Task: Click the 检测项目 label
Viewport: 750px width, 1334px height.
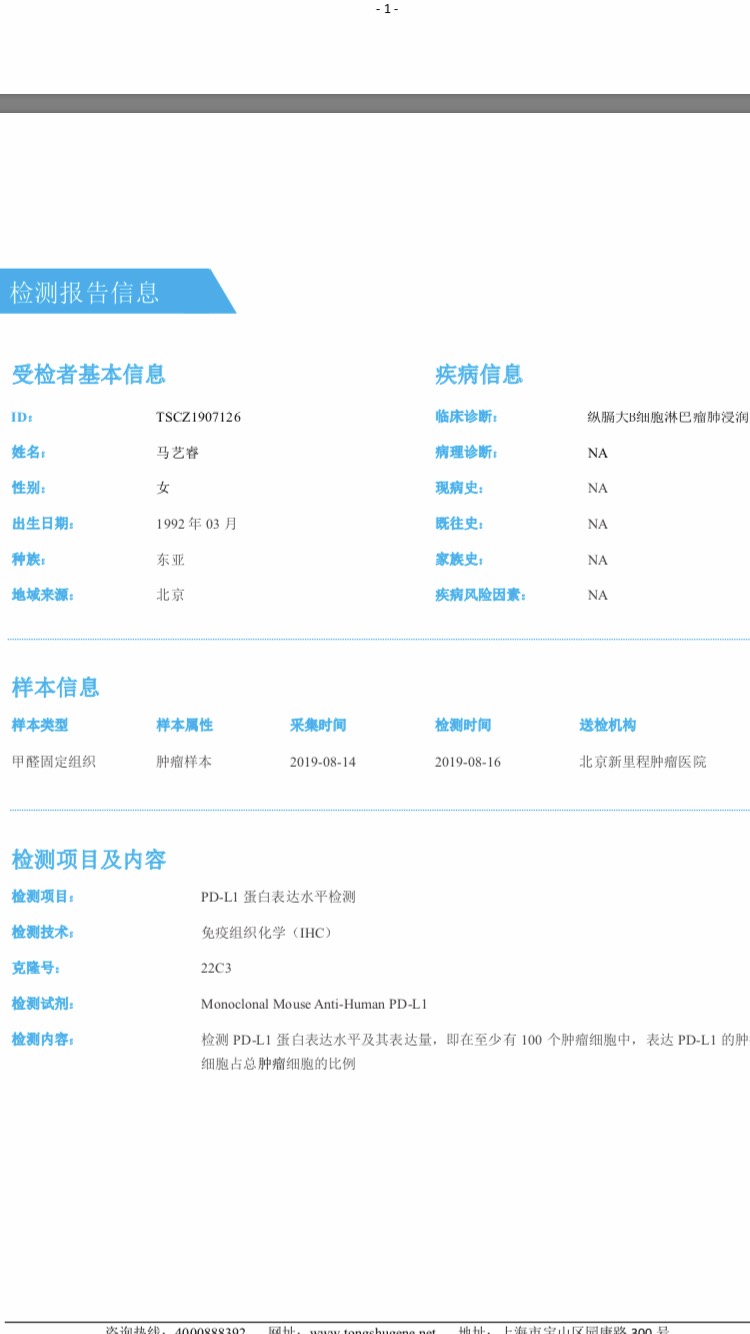Action: (x=43, y=897)
